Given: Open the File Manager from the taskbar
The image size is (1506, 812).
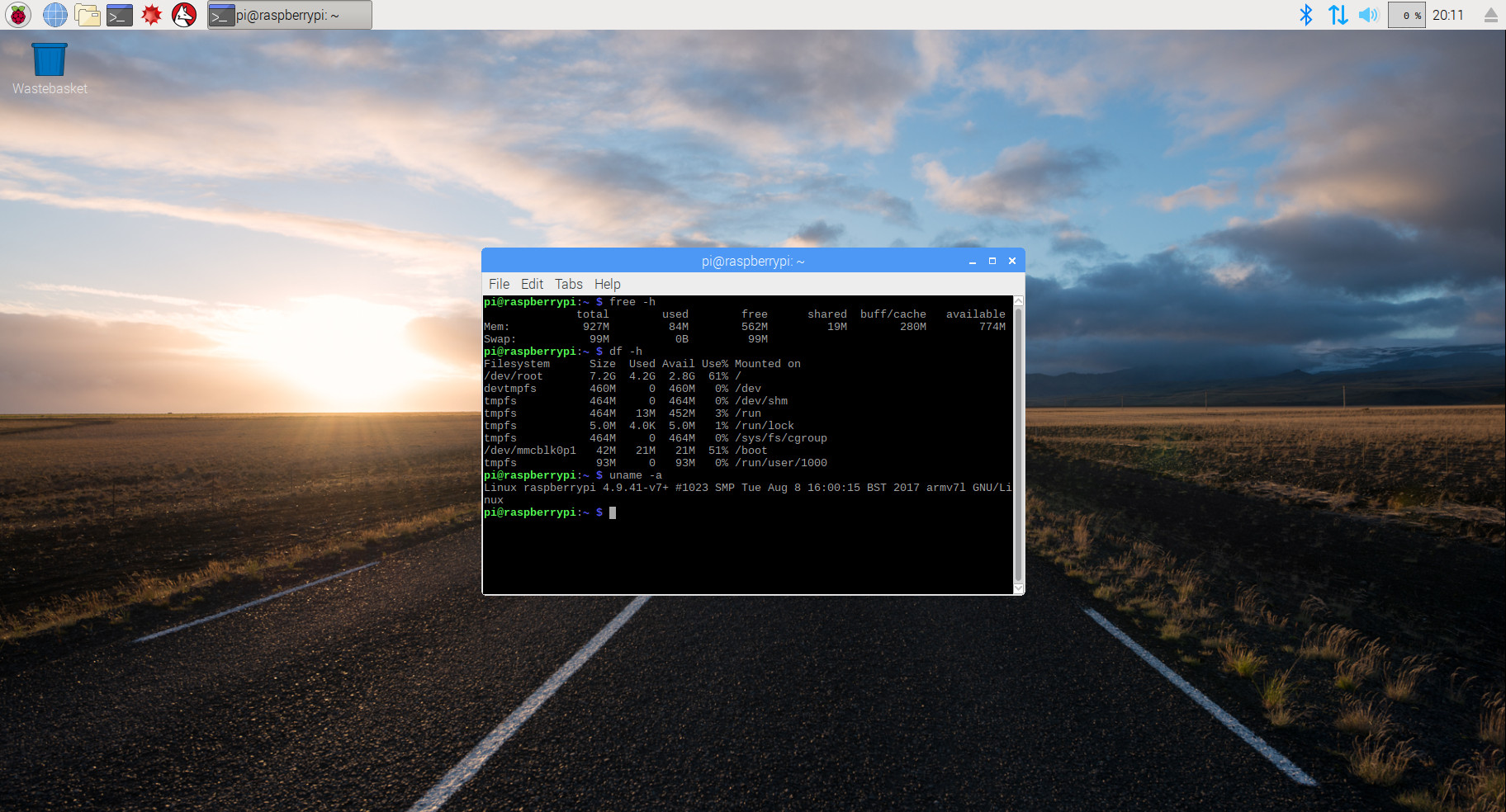Looking at the screenshot, I should pyautogui.click(x=88, y=15).
